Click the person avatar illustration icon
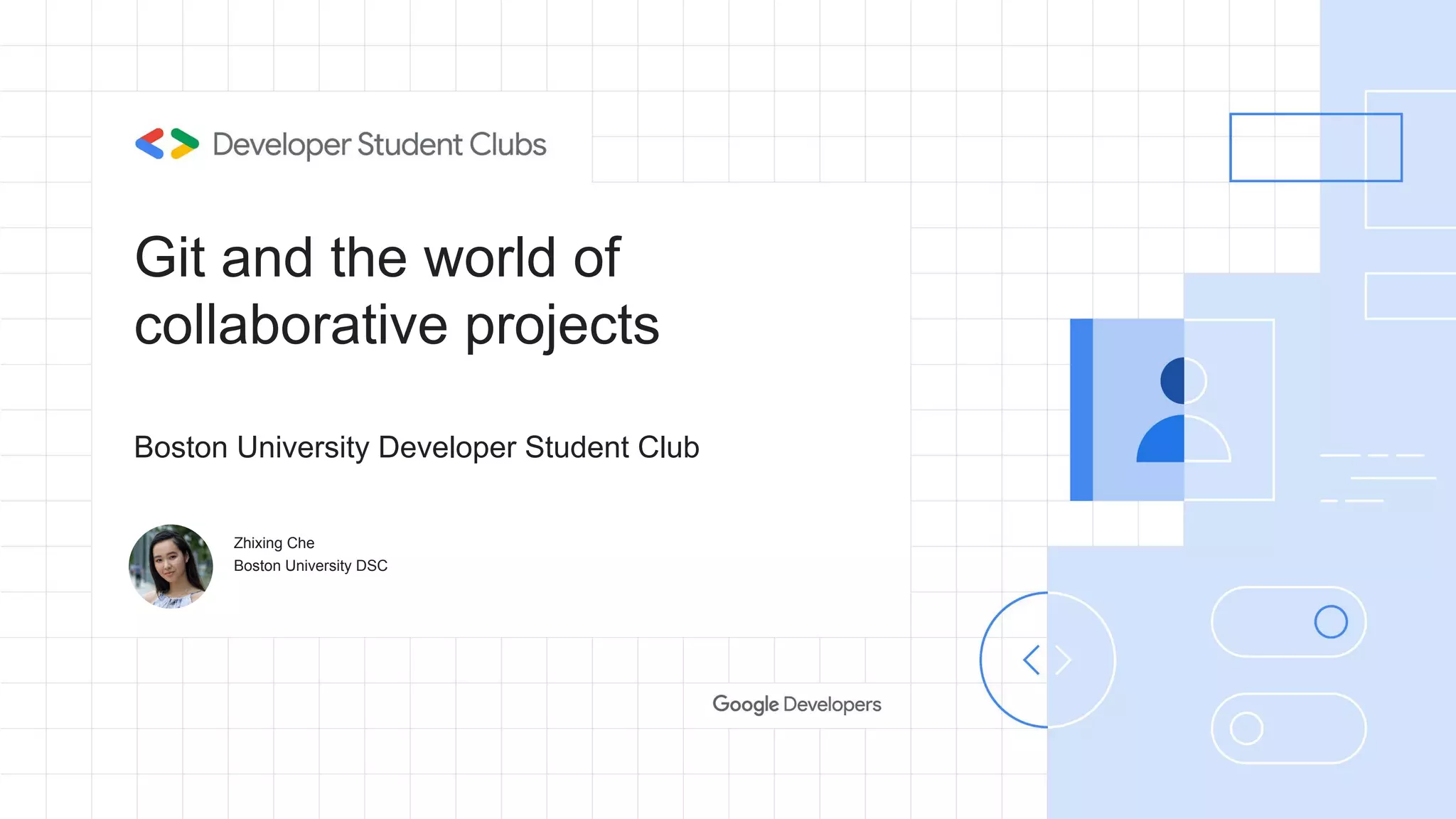Screen dimensions: 1456x819 pos(1183,410)
